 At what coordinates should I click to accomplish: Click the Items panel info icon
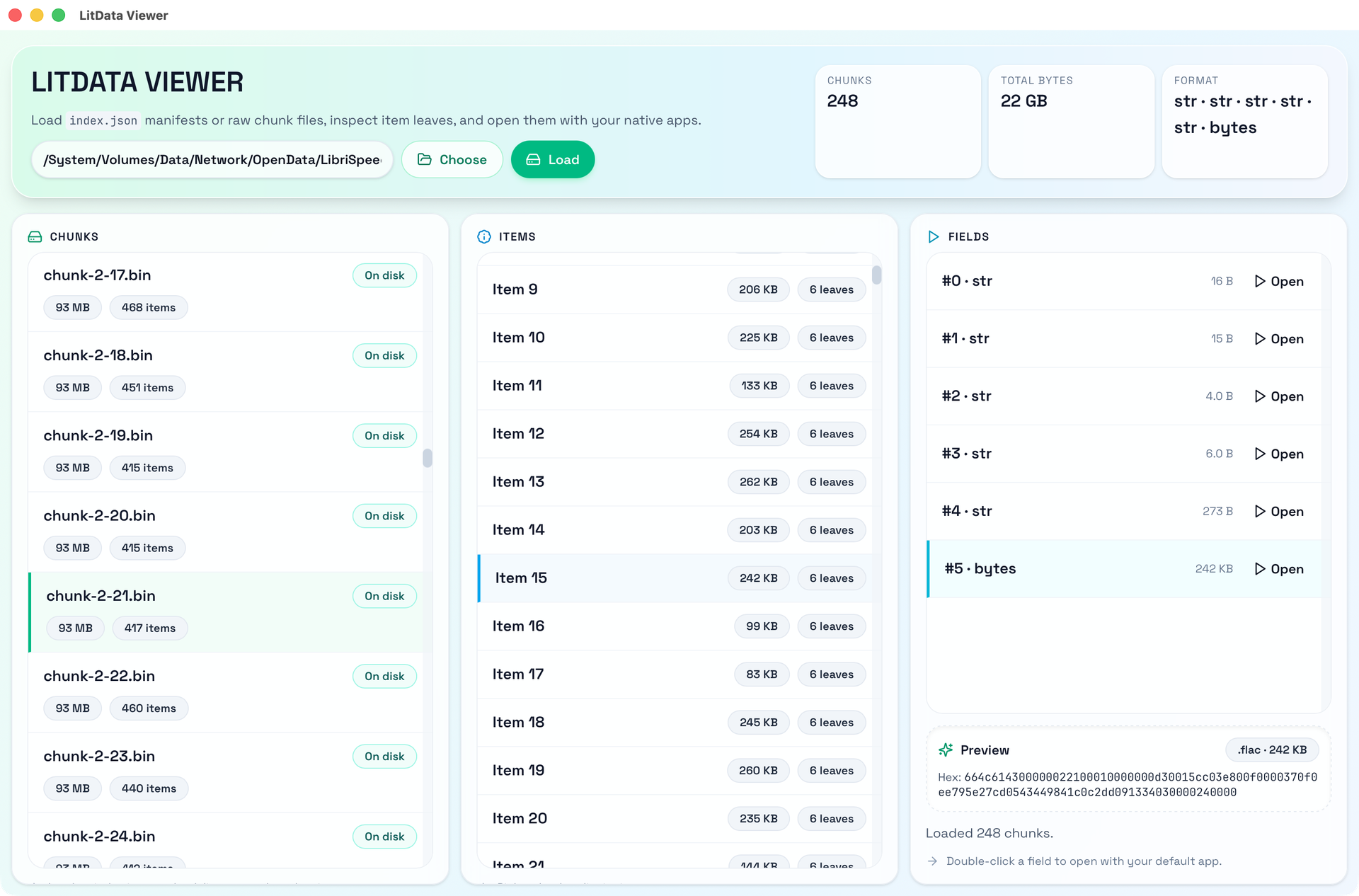tap(484, 236)
